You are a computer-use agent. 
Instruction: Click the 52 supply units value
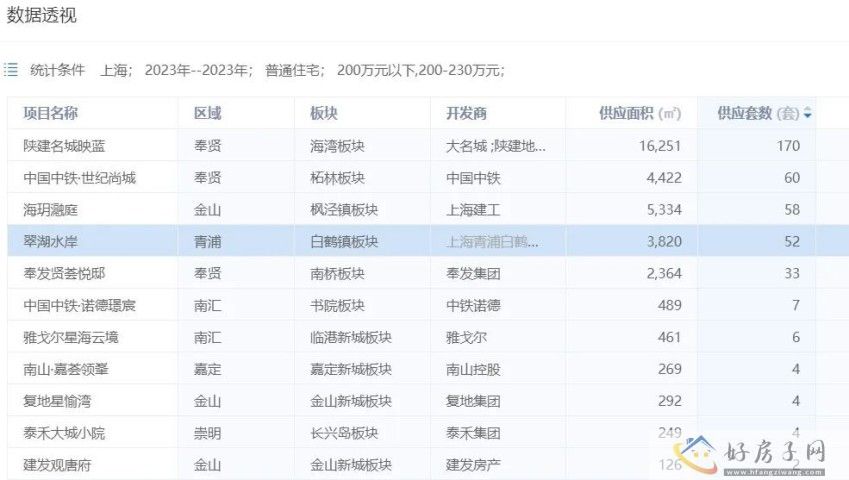point(792,241)
